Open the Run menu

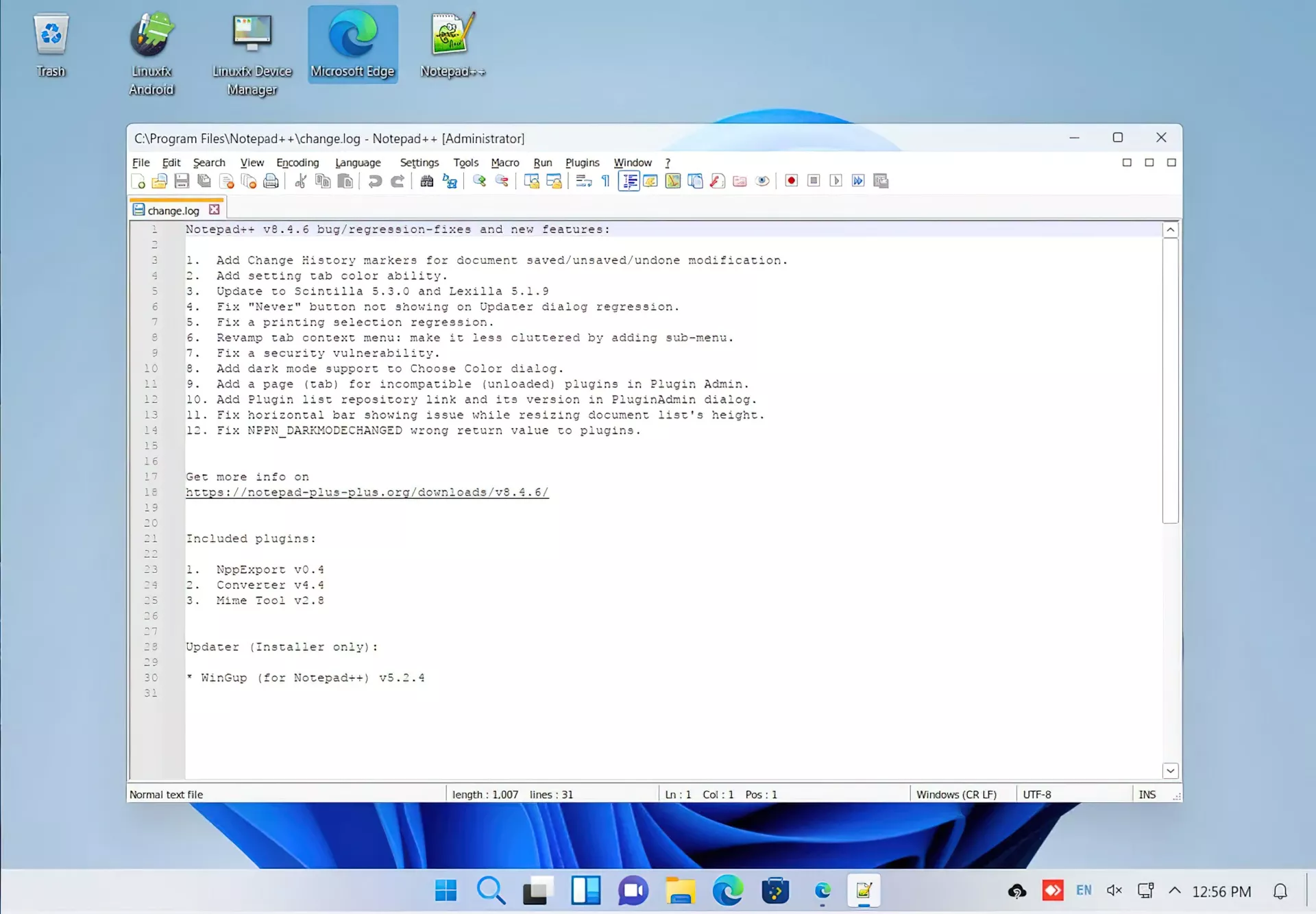click(x=543, y=162)
